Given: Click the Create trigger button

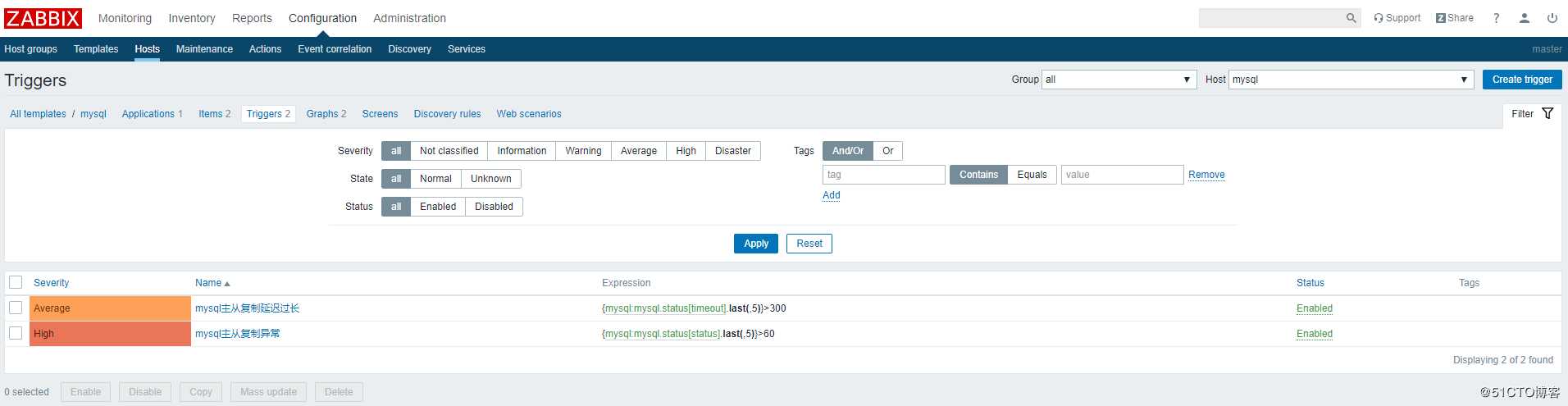Looking at the screenshot, I should click(1522, 80).
